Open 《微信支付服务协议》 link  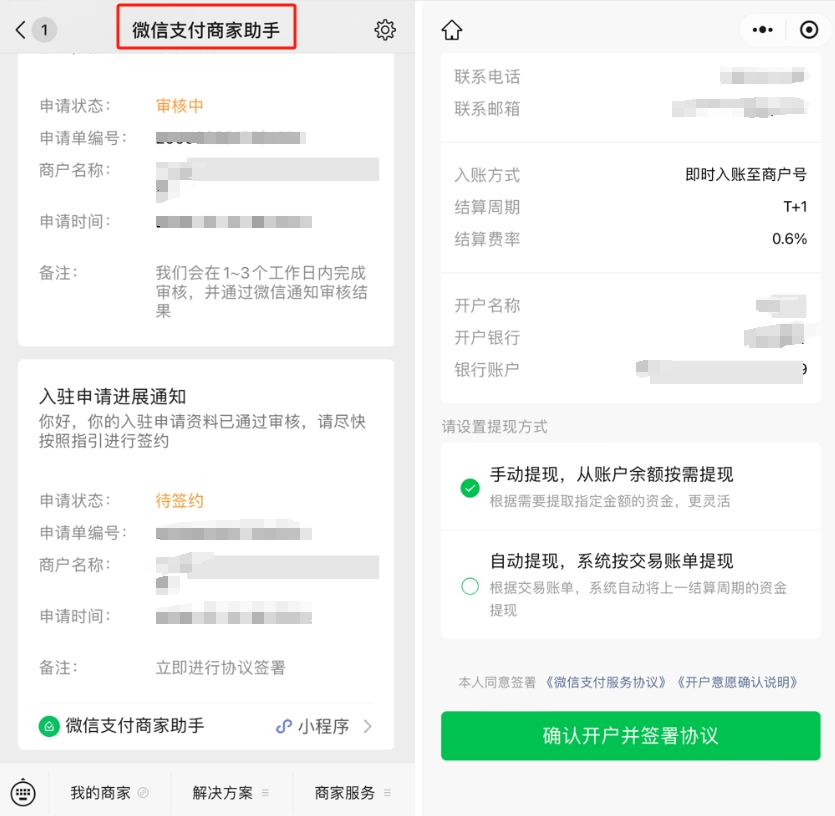(x=605, y=682)
